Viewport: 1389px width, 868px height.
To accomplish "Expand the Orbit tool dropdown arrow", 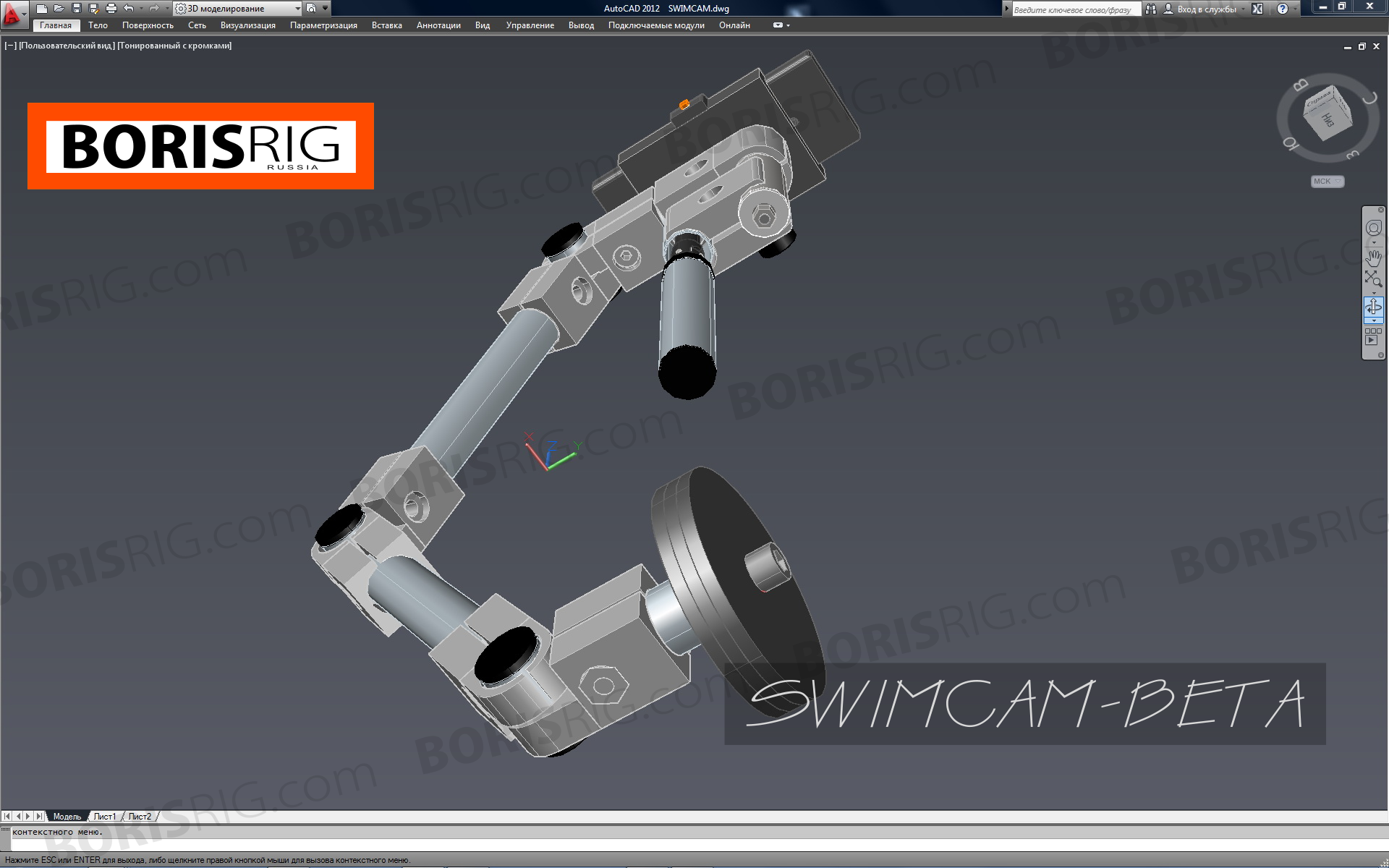I will [1374, 320].
